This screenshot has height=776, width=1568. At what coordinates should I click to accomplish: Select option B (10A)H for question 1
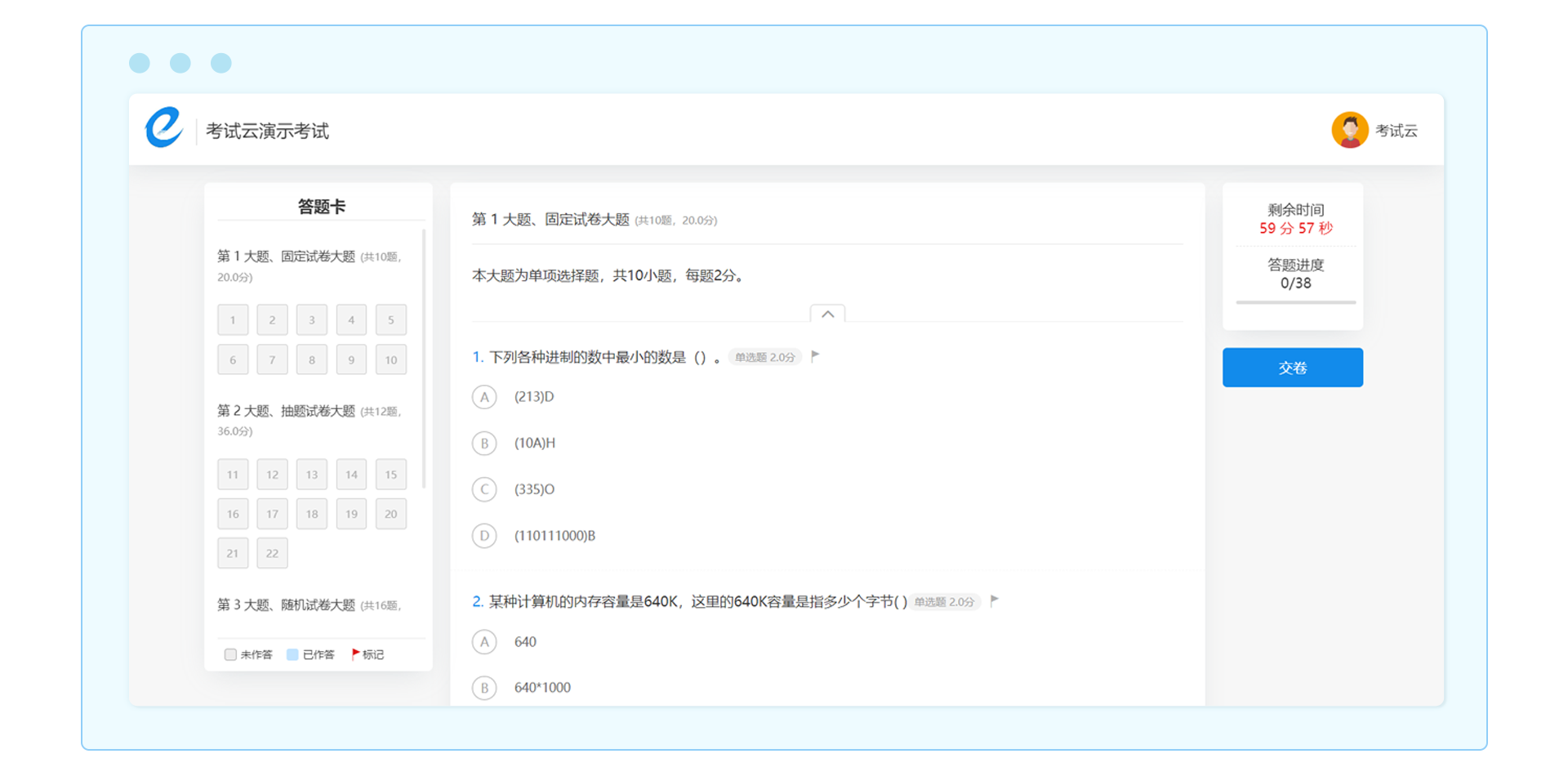point(484,443)
